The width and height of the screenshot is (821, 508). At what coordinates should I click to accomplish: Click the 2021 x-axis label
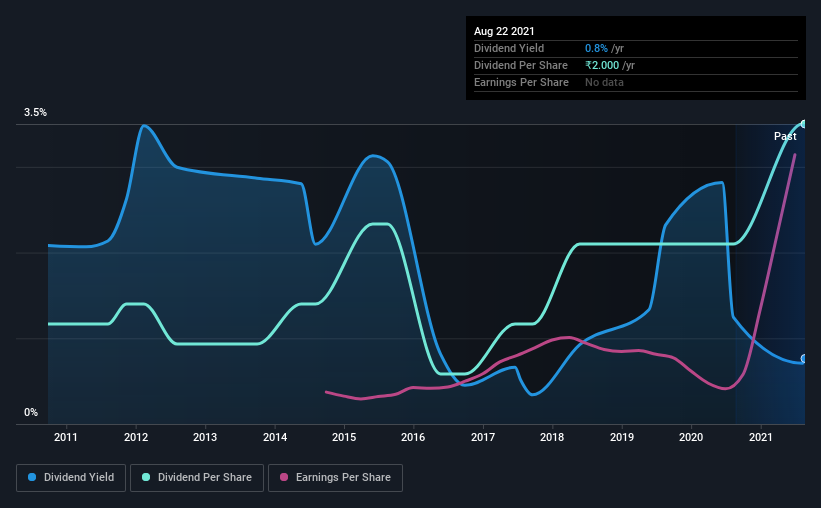(x=761, y=437)
